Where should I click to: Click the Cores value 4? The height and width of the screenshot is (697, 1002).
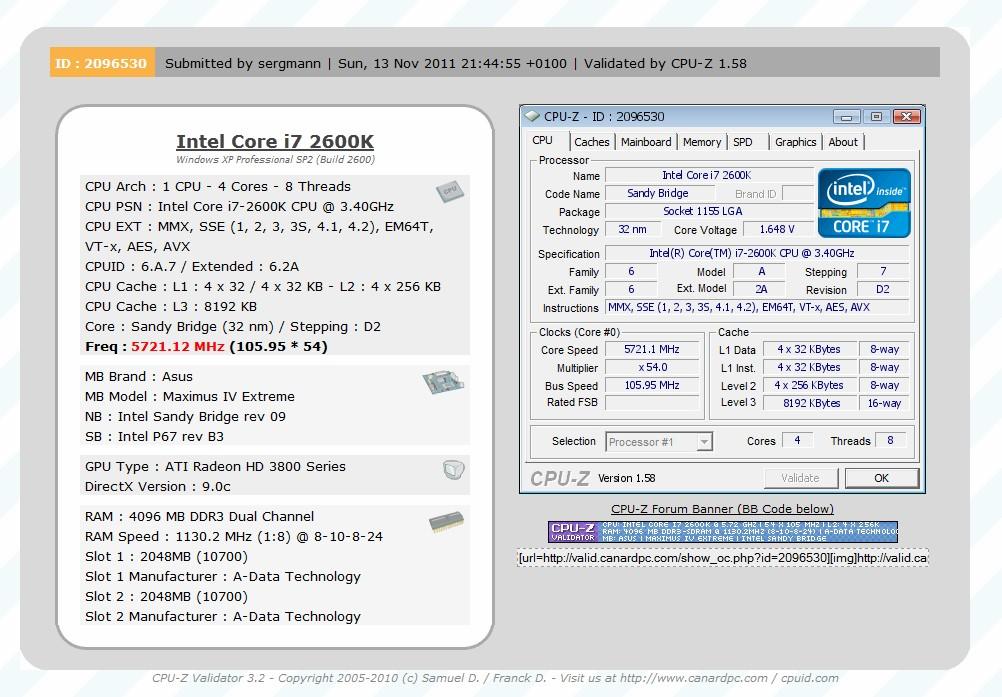(797, 440)
